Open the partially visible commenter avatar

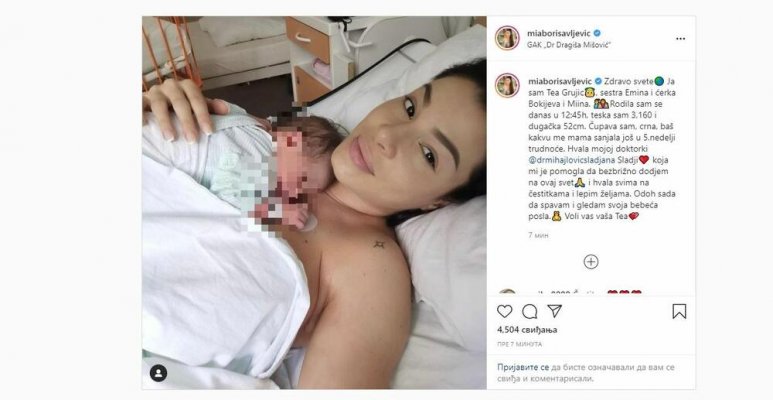[507, 292]
